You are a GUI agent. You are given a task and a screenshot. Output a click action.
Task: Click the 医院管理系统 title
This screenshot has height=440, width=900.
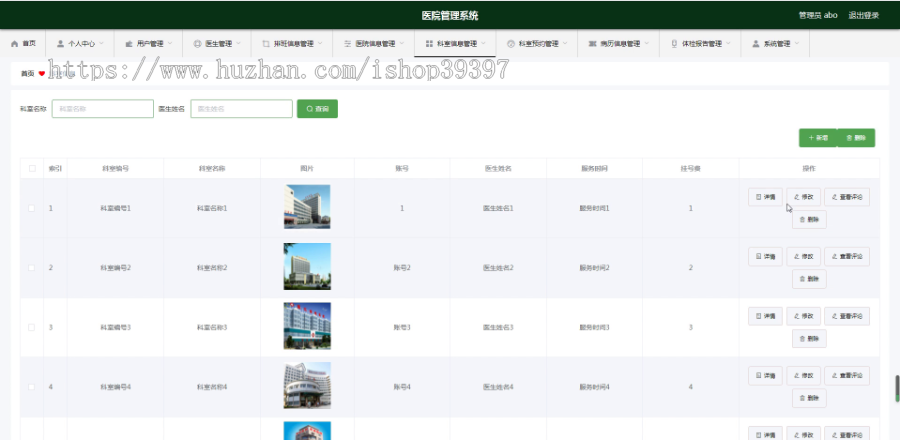coord(450,15)
